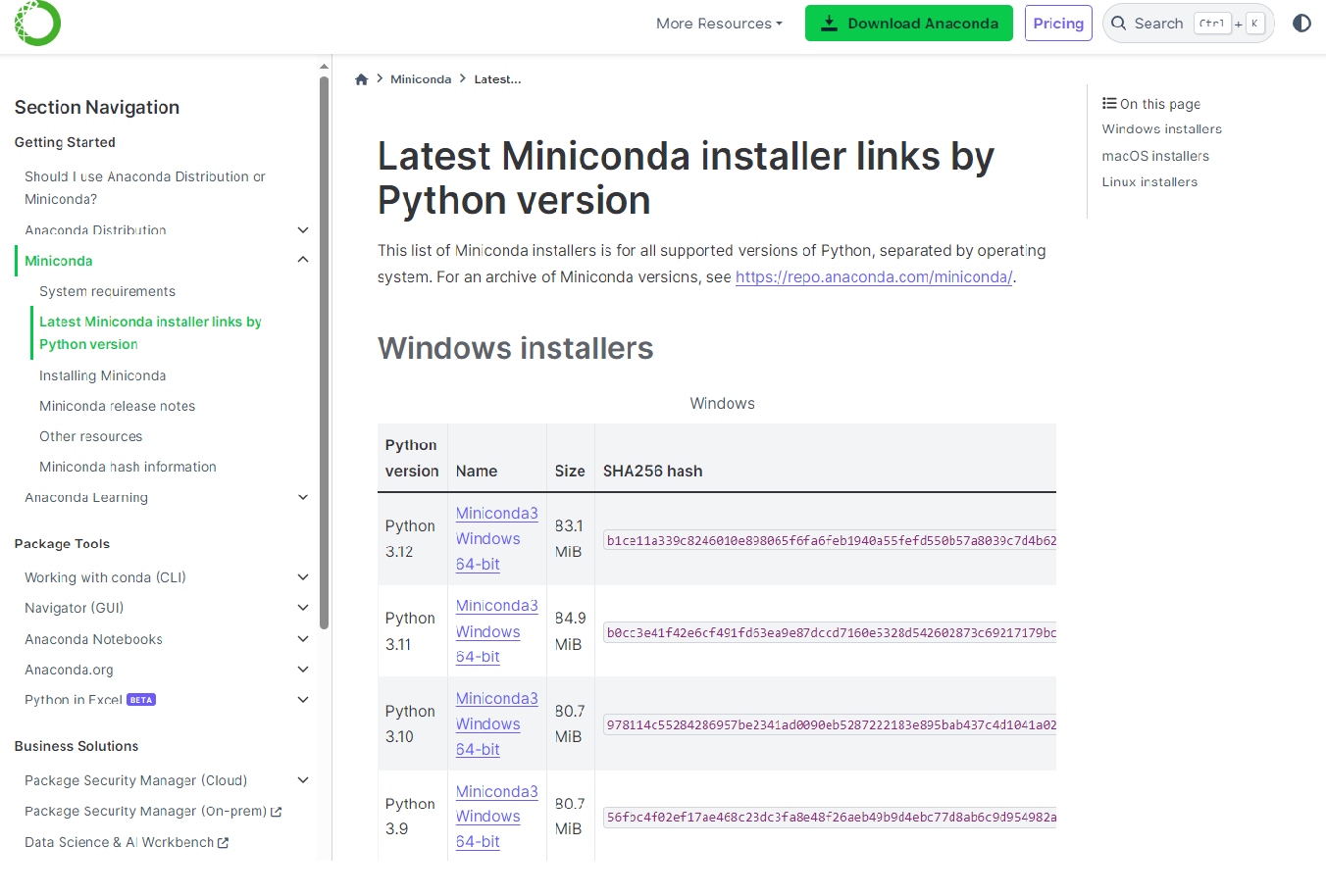Jump to Windows installers in On this page
The height and width of the screenshot is (896, 1326).
point(1161,129)
